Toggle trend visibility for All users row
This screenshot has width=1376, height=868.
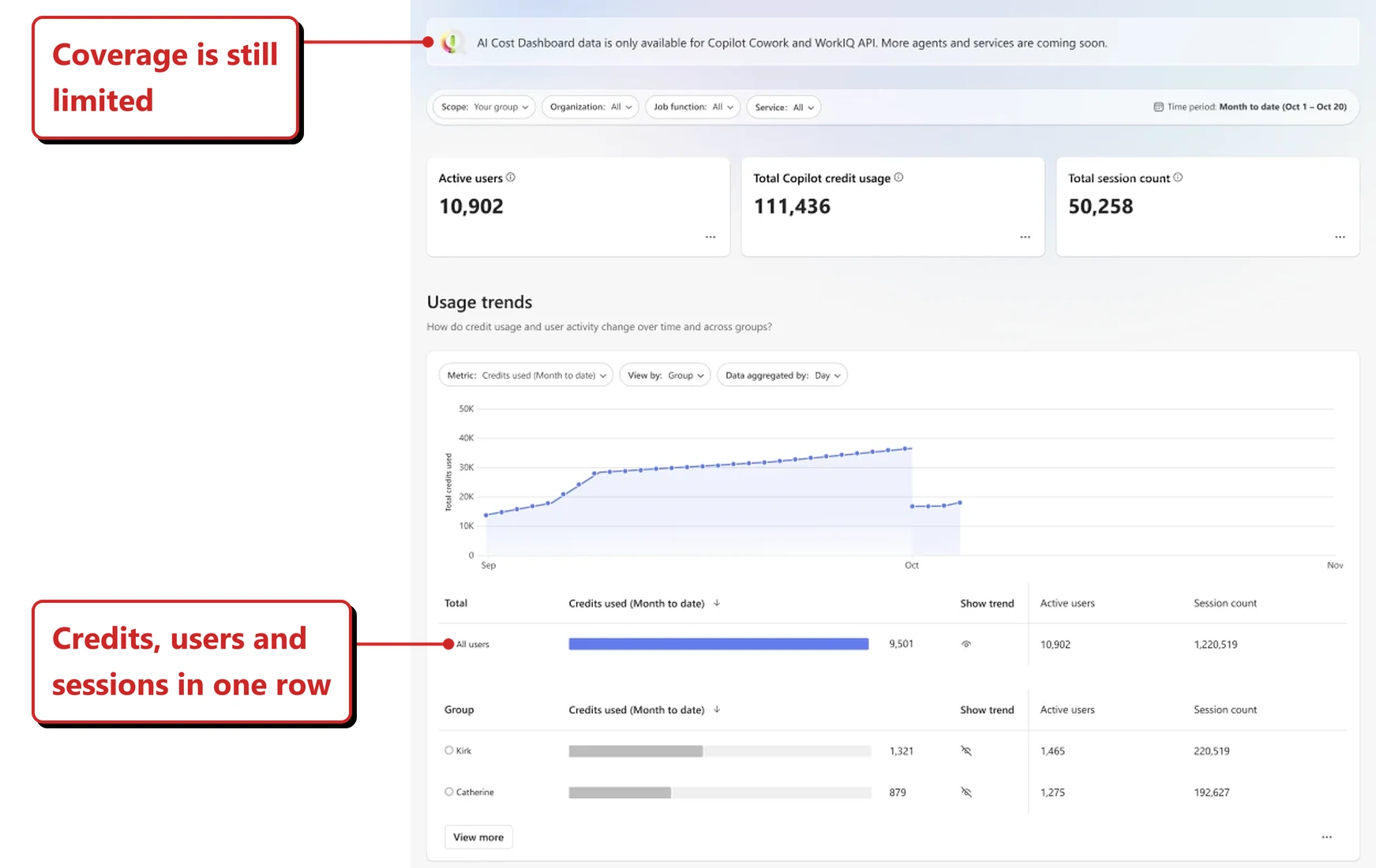coord(965,644)
